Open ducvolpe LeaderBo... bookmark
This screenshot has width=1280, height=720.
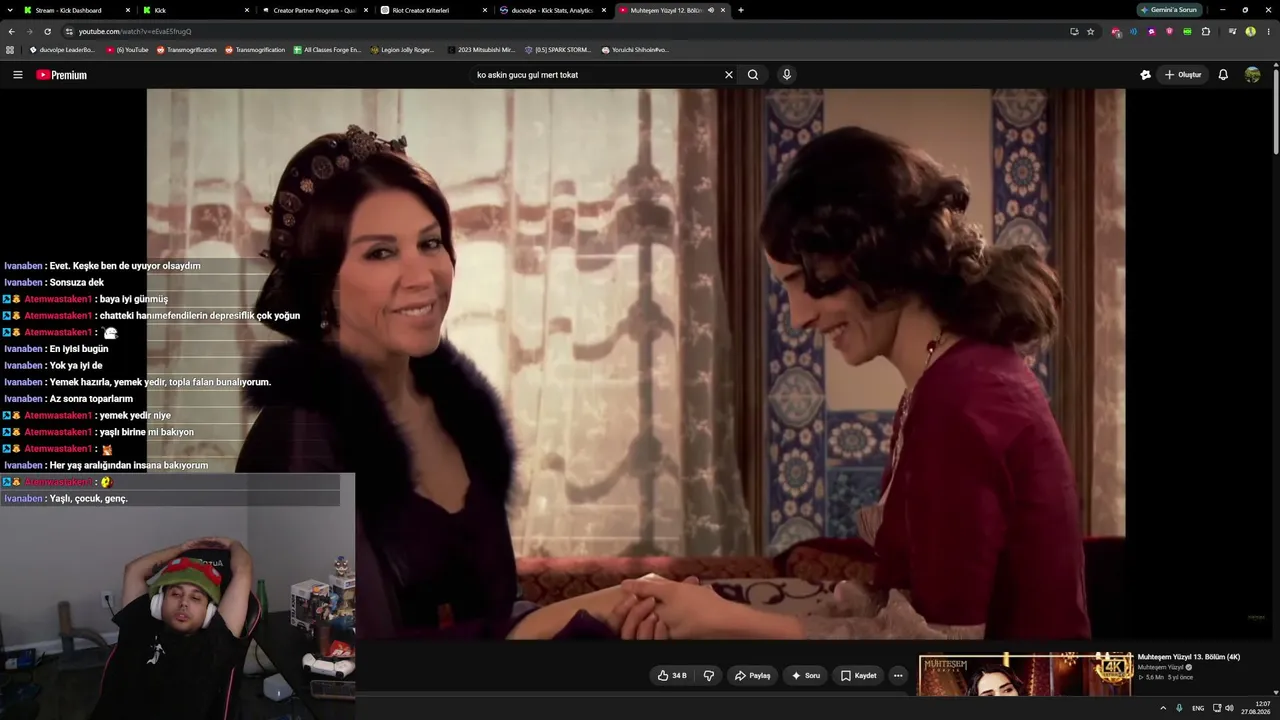[x=61, y=50]
